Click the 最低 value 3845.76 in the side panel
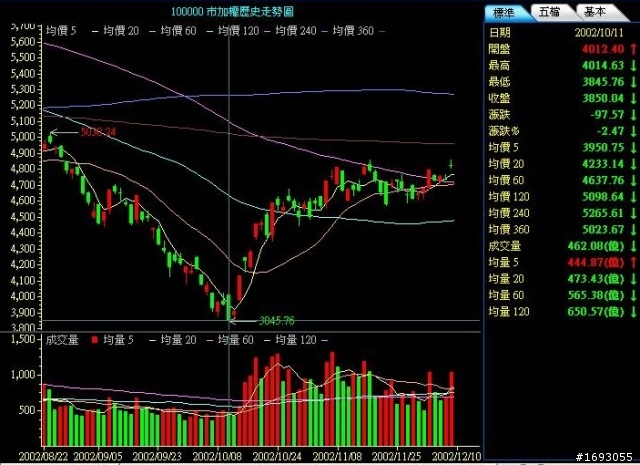 603,82
